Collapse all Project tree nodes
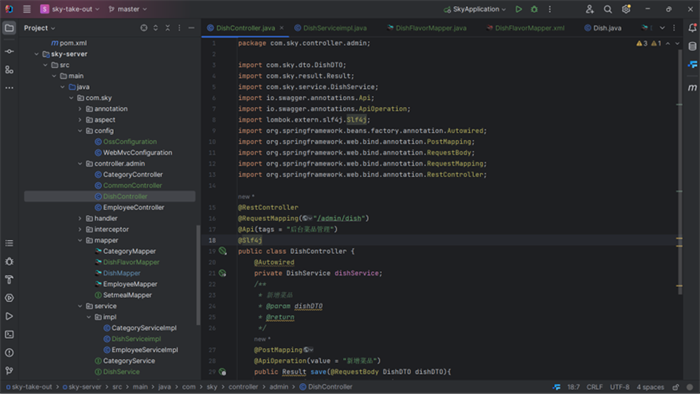Screen dimensions: 700x394 [x=167, y=28]
